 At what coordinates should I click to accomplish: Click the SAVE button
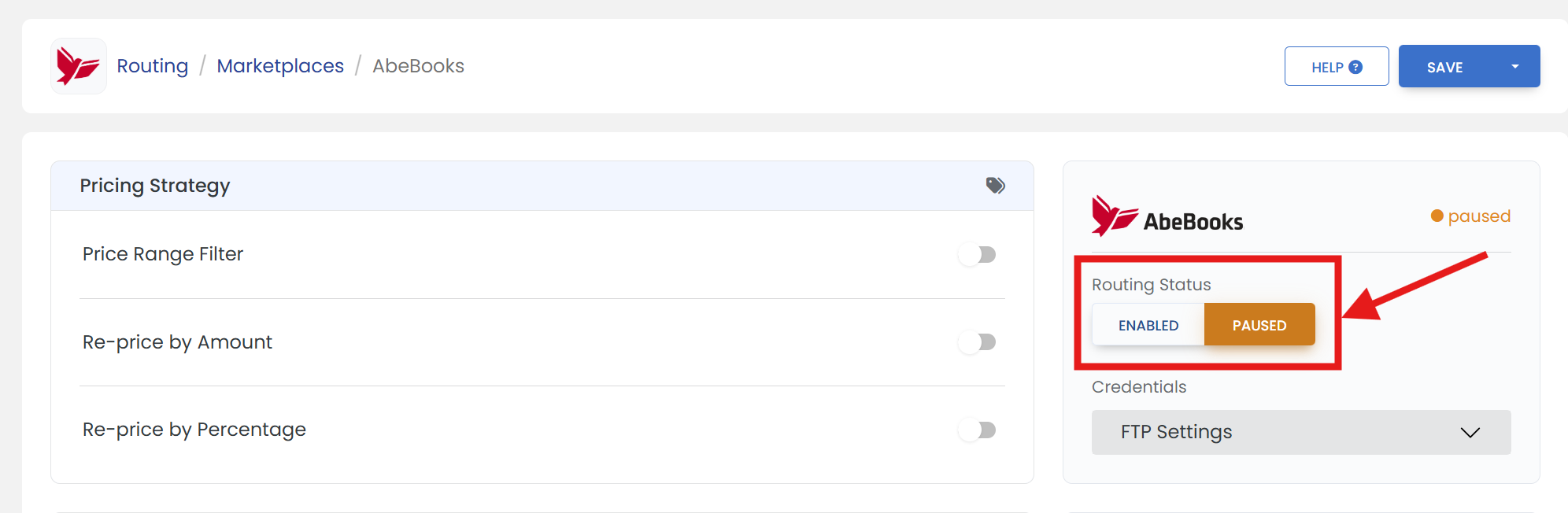click(x=1445, y=66)
